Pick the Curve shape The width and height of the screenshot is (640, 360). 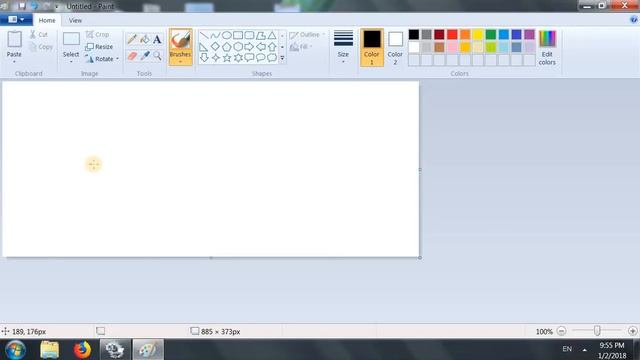pyautogui.click(x=215, y=36)
